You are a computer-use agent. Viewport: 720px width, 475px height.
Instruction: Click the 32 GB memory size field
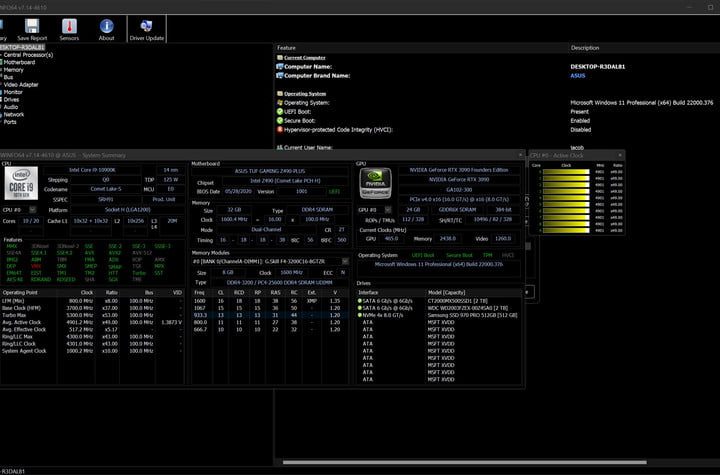coord(234,210)
